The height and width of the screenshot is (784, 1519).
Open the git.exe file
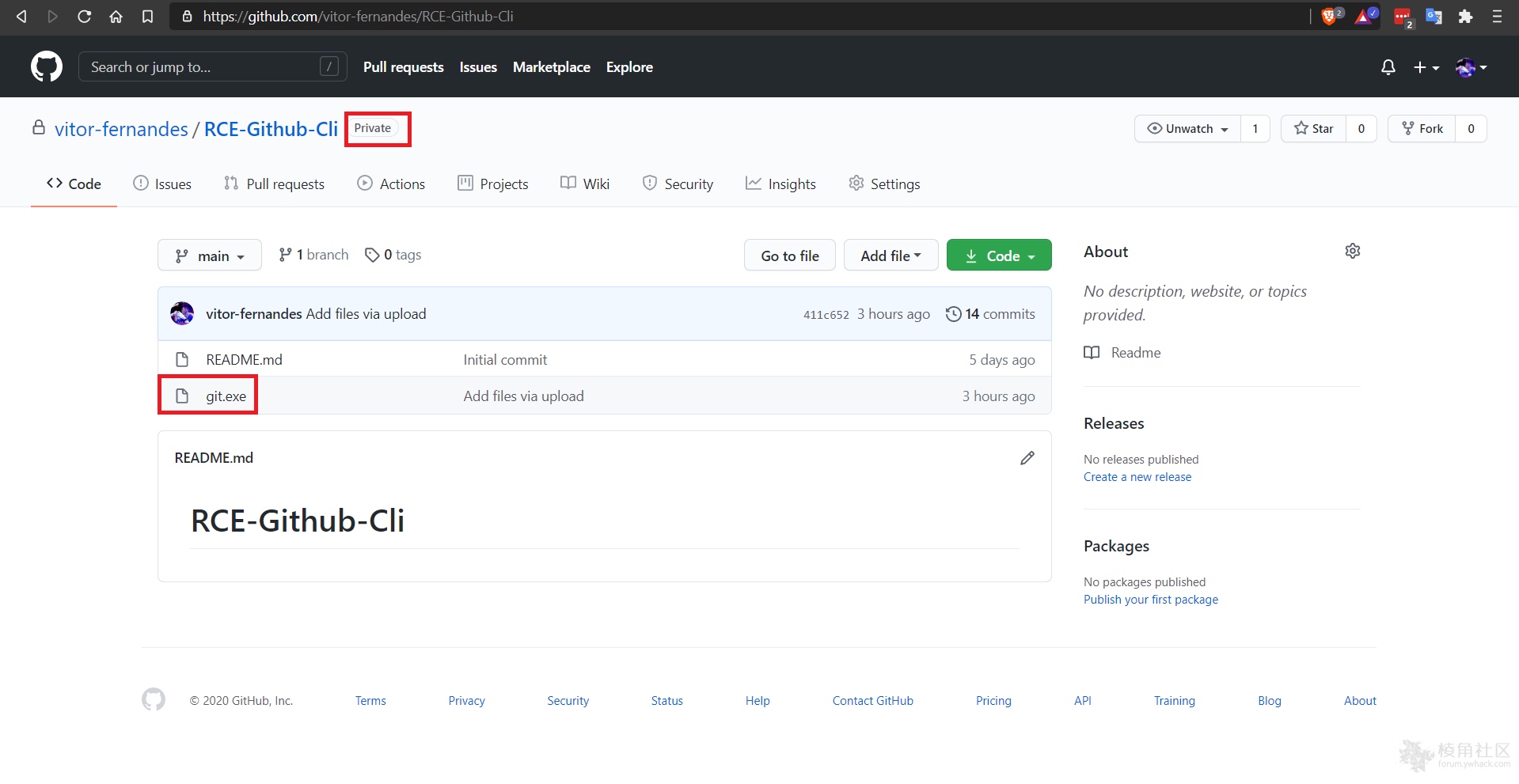pyautogui.click(x=226, y=396)
